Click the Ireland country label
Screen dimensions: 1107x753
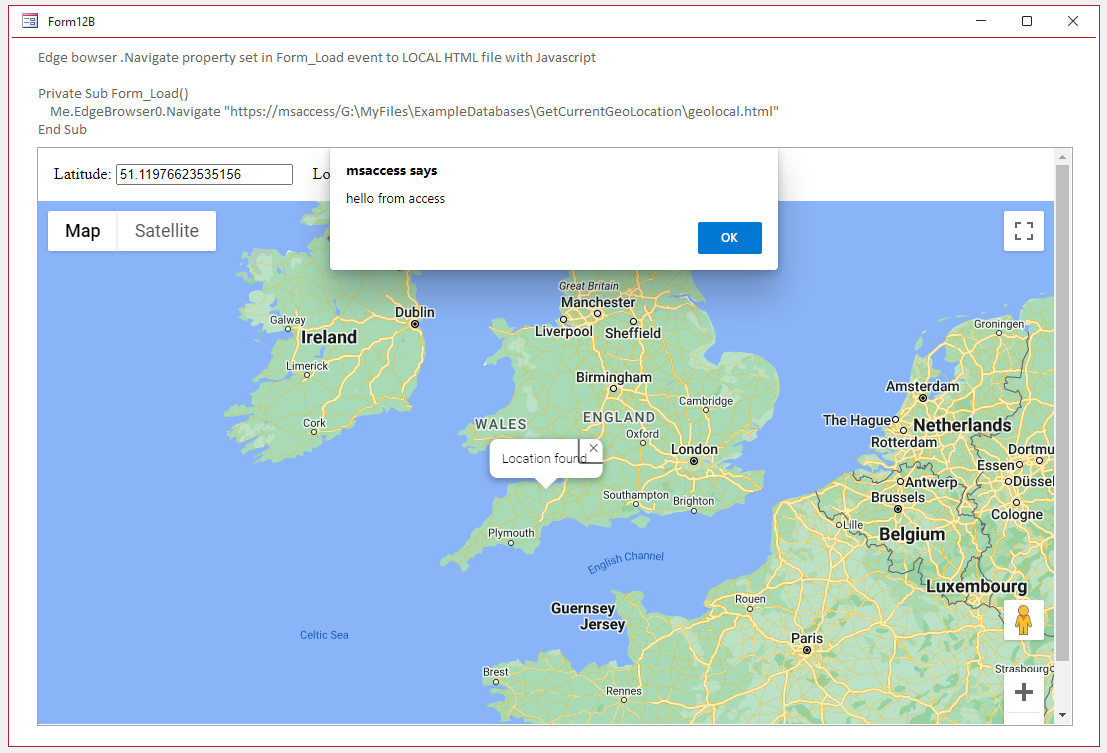pyautogui.click(x=329, y=337)
